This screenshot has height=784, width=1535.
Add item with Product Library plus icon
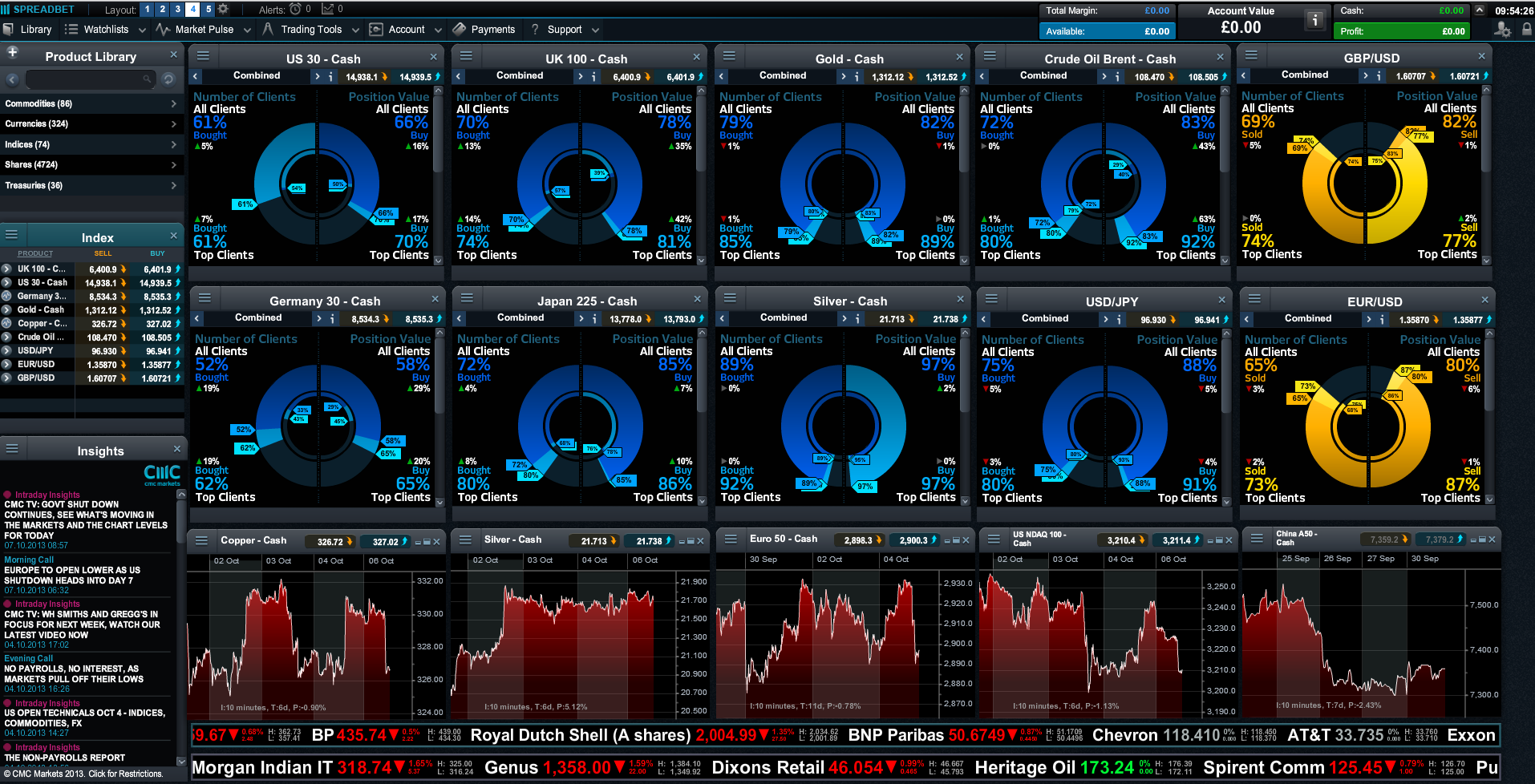[13, 53]
